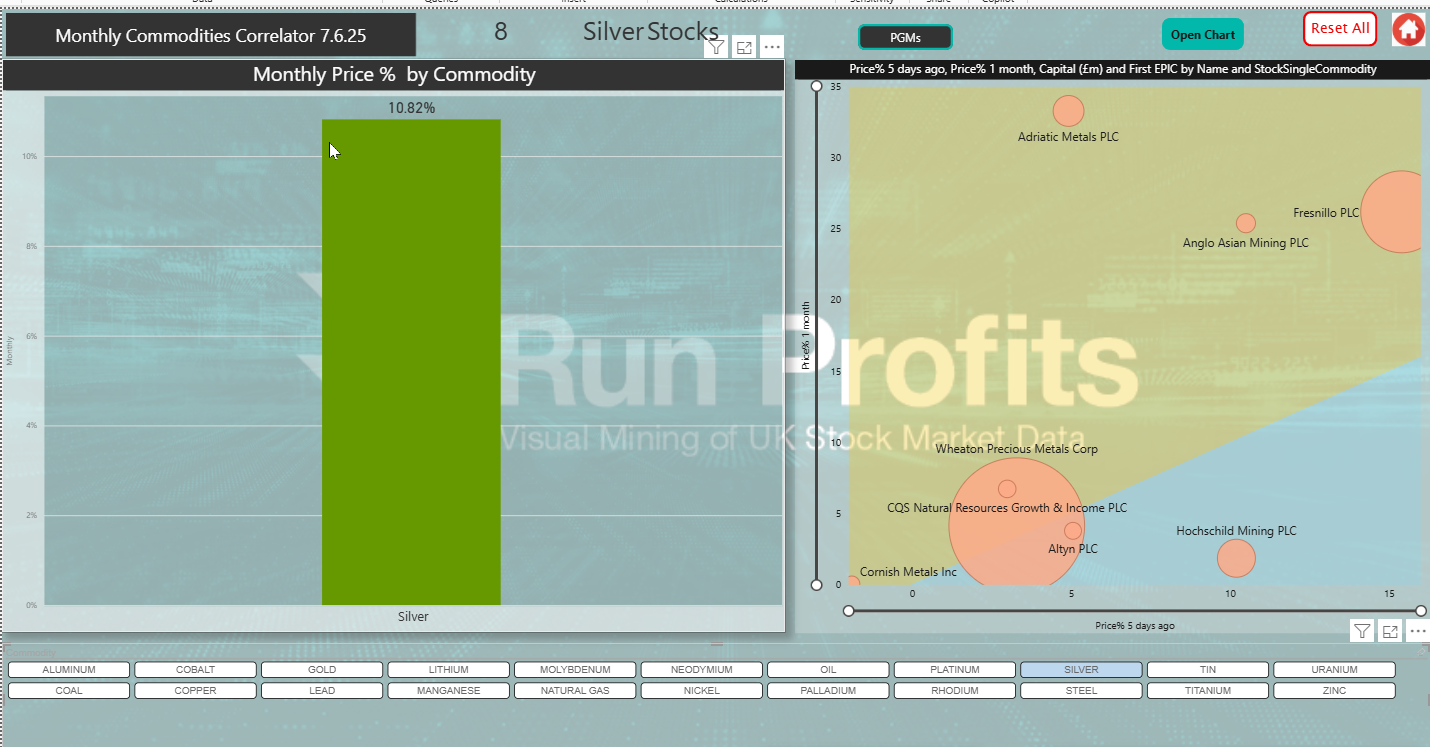The image size is (1430, 747).
Task: Enter focus mode for the scatter chart
Action: 1390,630
